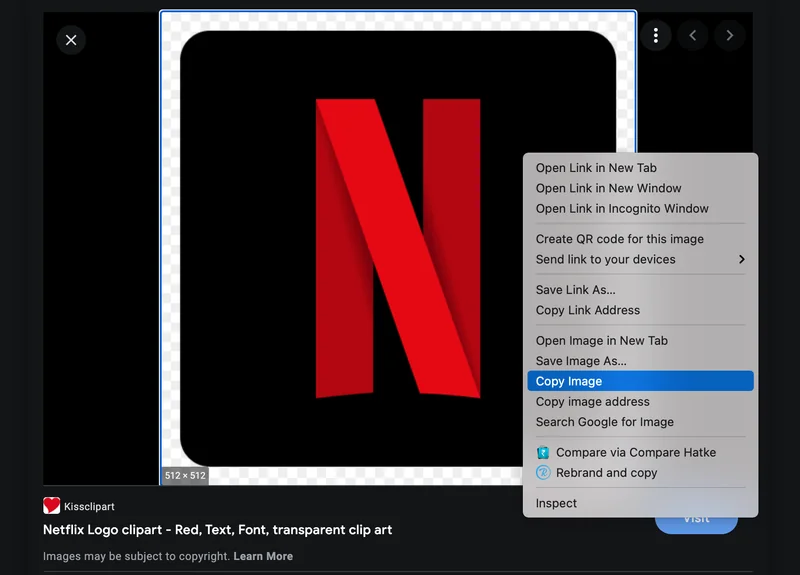
Task: Click the Kissclipart heart favicon
Action: tap(52, 506)
